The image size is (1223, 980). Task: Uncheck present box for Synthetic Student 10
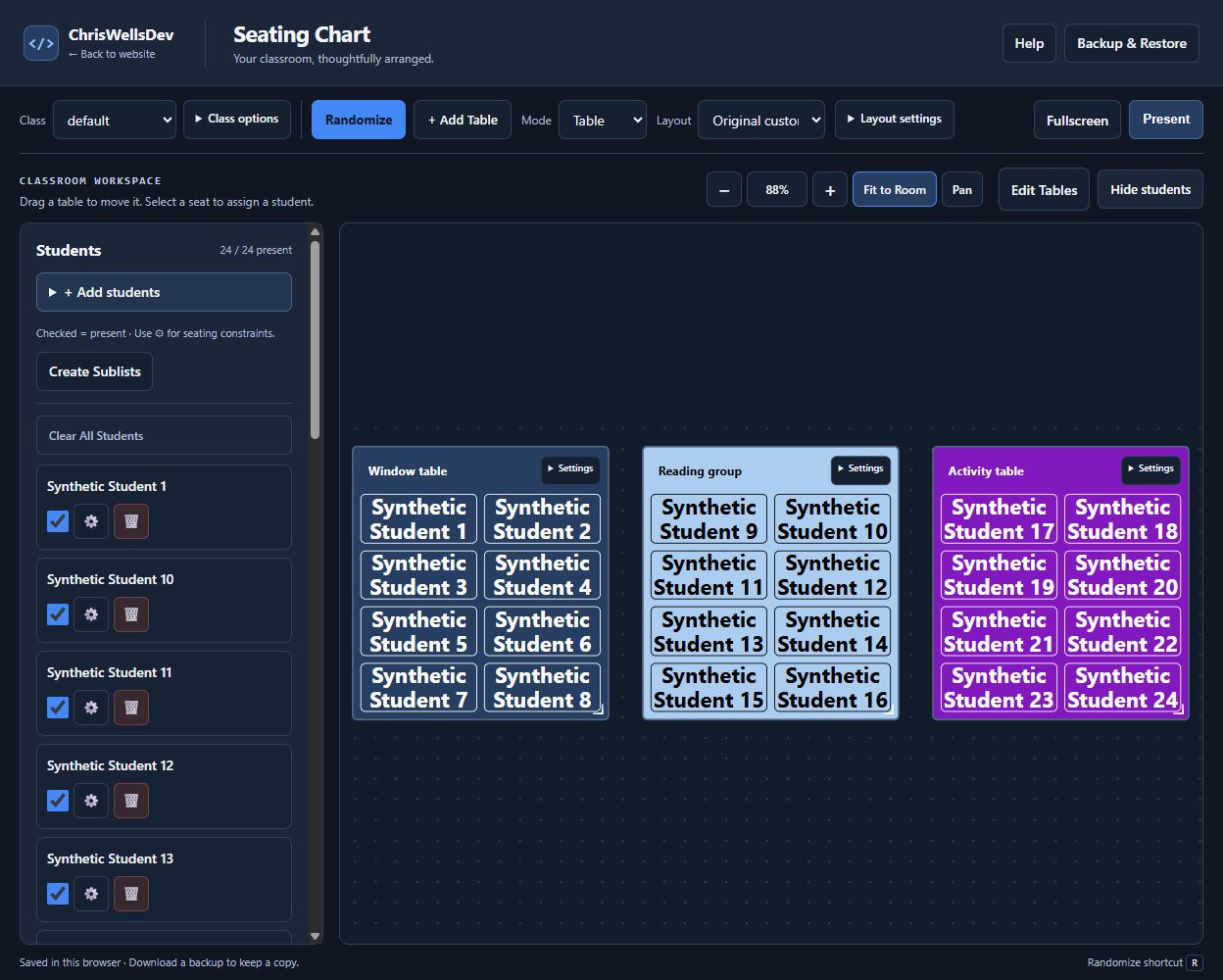58,614
